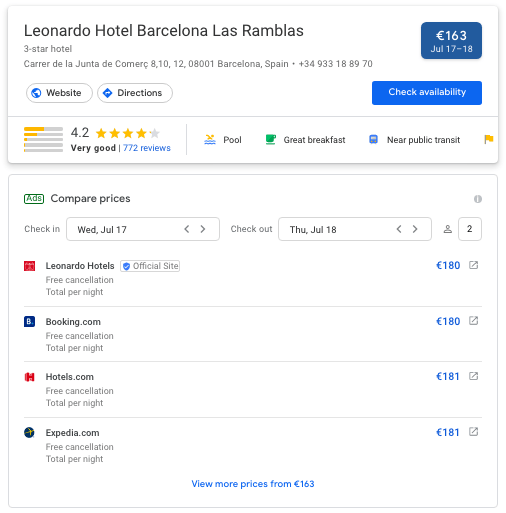The height and width of the screenshot is (513, 506).
Task: Open the hotel Website button
Action: [x=59, y=93]
